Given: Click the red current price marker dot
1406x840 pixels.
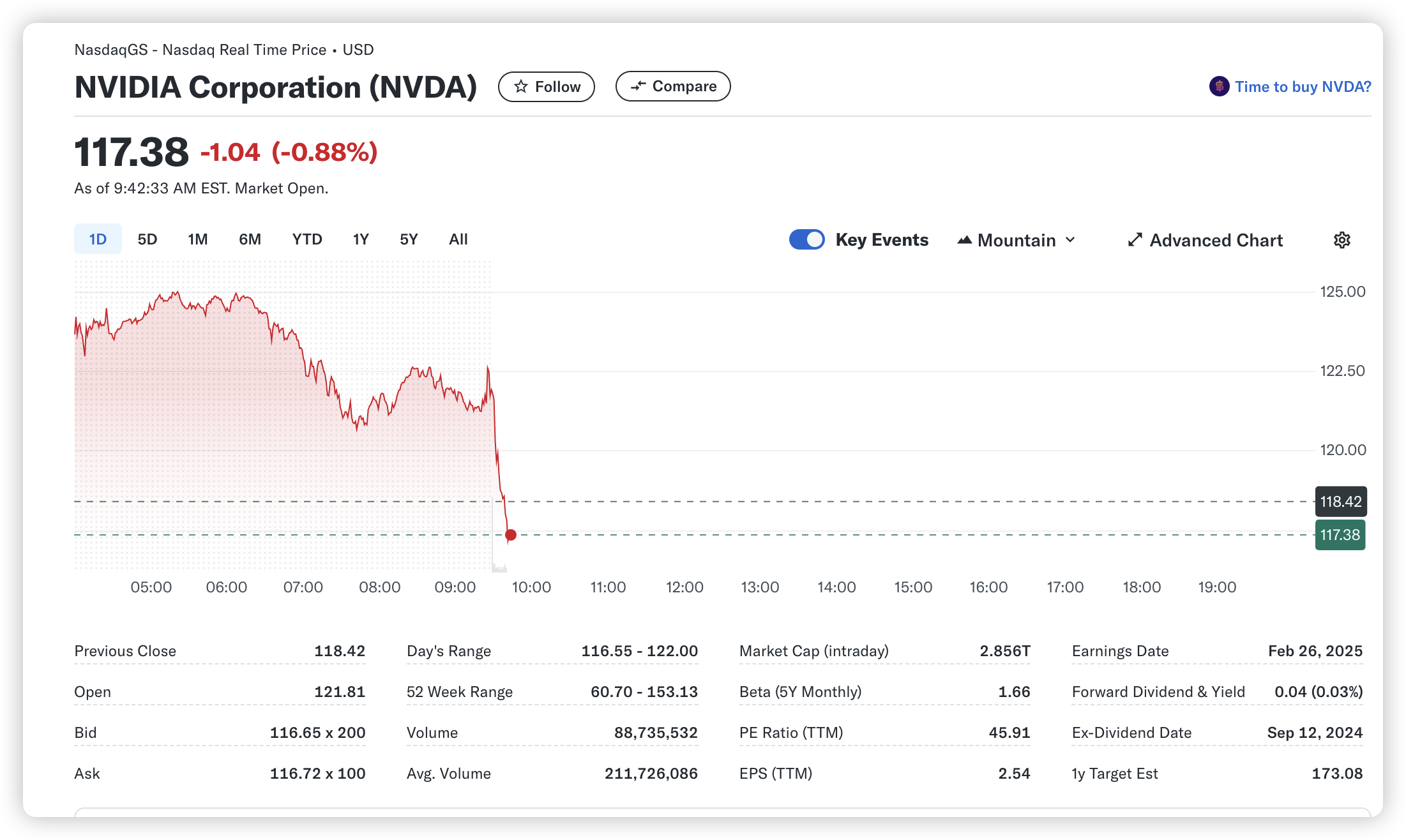Looking at the screenshot, I should [511, 535].
